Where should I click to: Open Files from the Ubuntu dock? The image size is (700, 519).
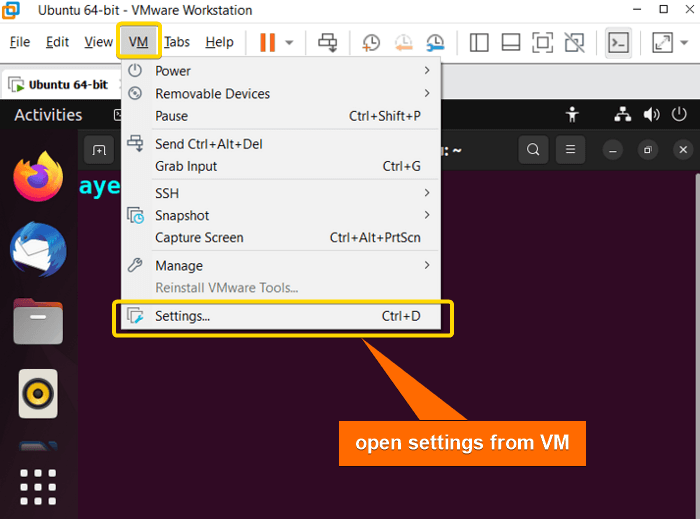38,321
